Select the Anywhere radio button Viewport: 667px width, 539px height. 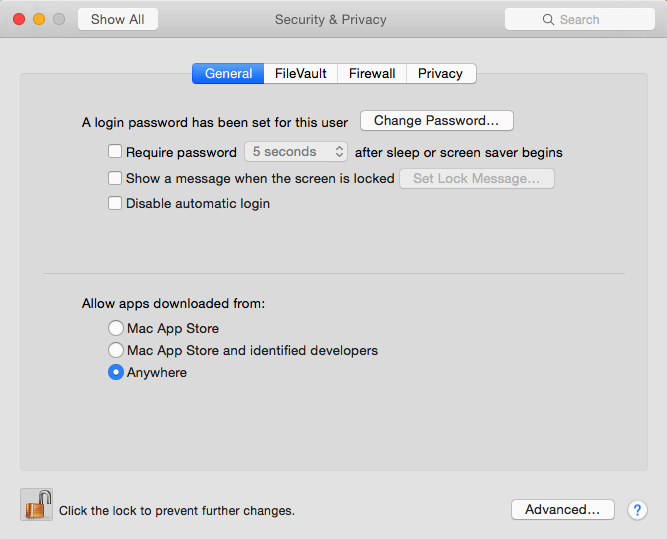116,372
